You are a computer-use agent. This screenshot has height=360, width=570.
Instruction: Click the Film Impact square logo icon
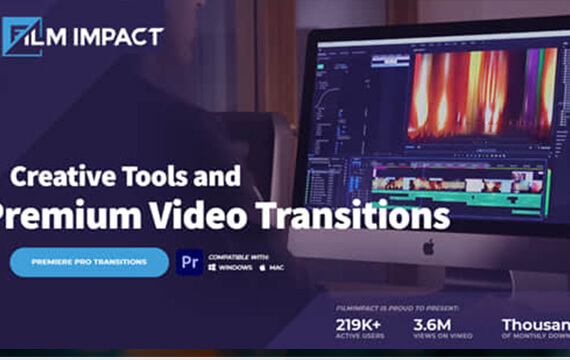point(22,37)
